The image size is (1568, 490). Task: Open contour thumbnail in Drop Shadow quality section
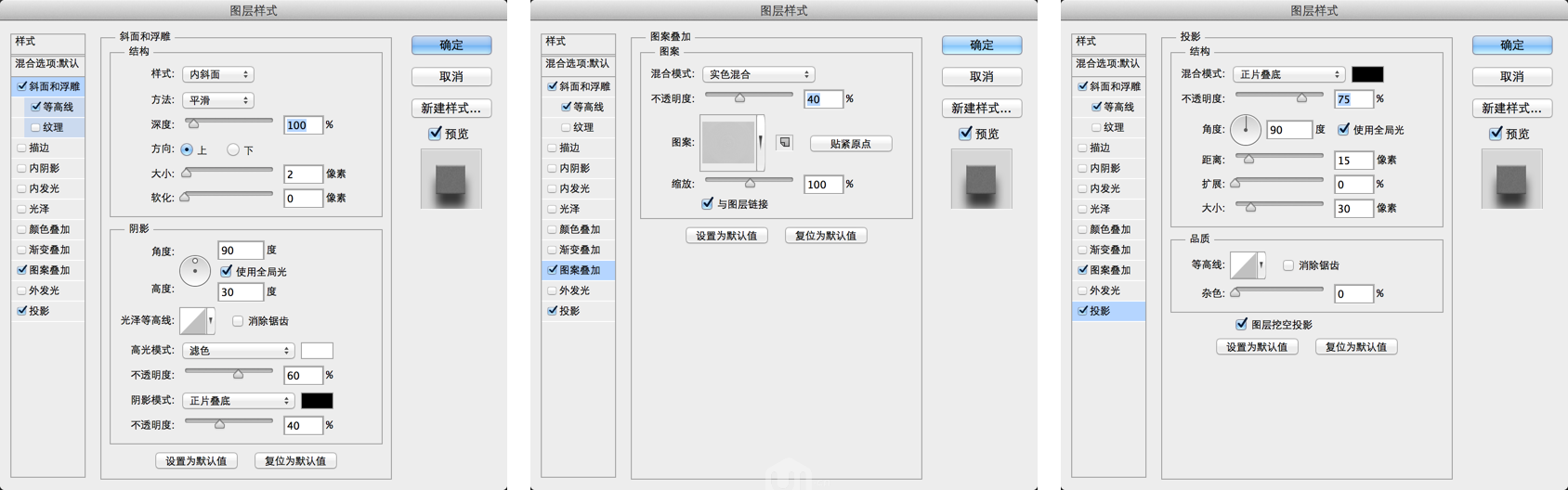(x=1244, y=265)
